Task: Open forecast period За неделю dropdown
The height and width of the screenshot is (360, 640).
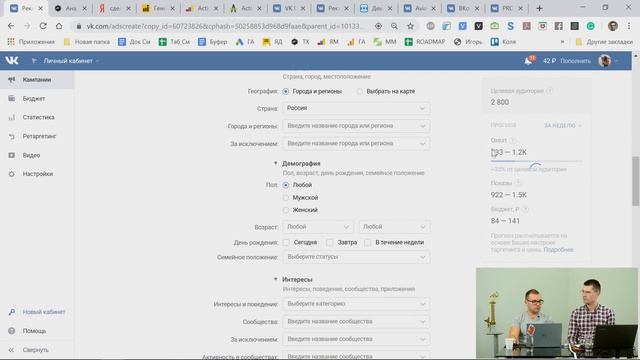Action: 562,125
